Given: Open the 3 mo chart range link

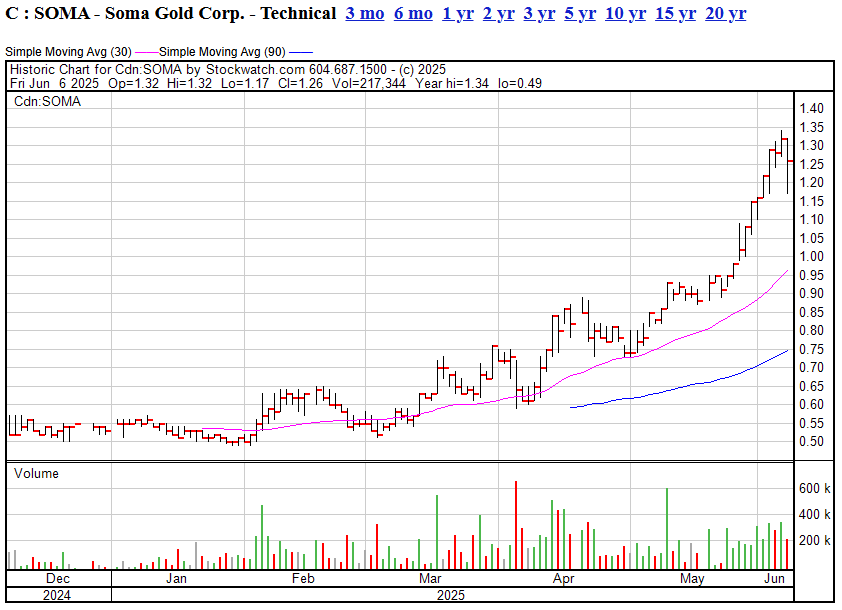Looking at the screenshot, I should 365,13.
